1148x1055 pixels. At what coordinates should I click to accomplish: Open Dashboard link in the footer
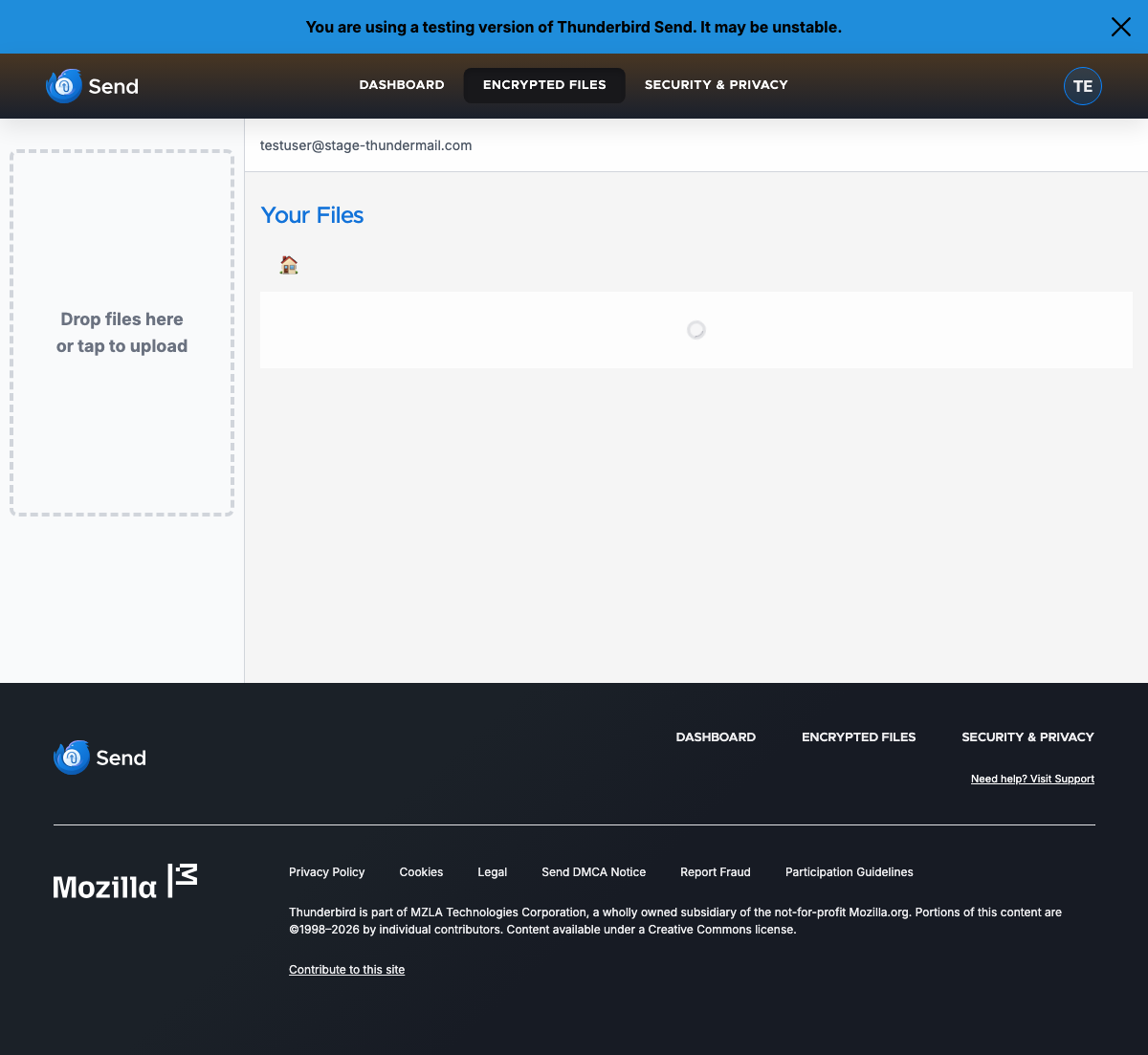(716, 737)
